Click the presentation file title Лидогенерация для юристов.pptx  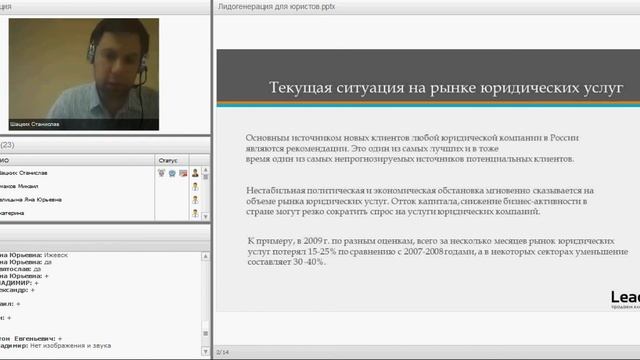point(276,7)
